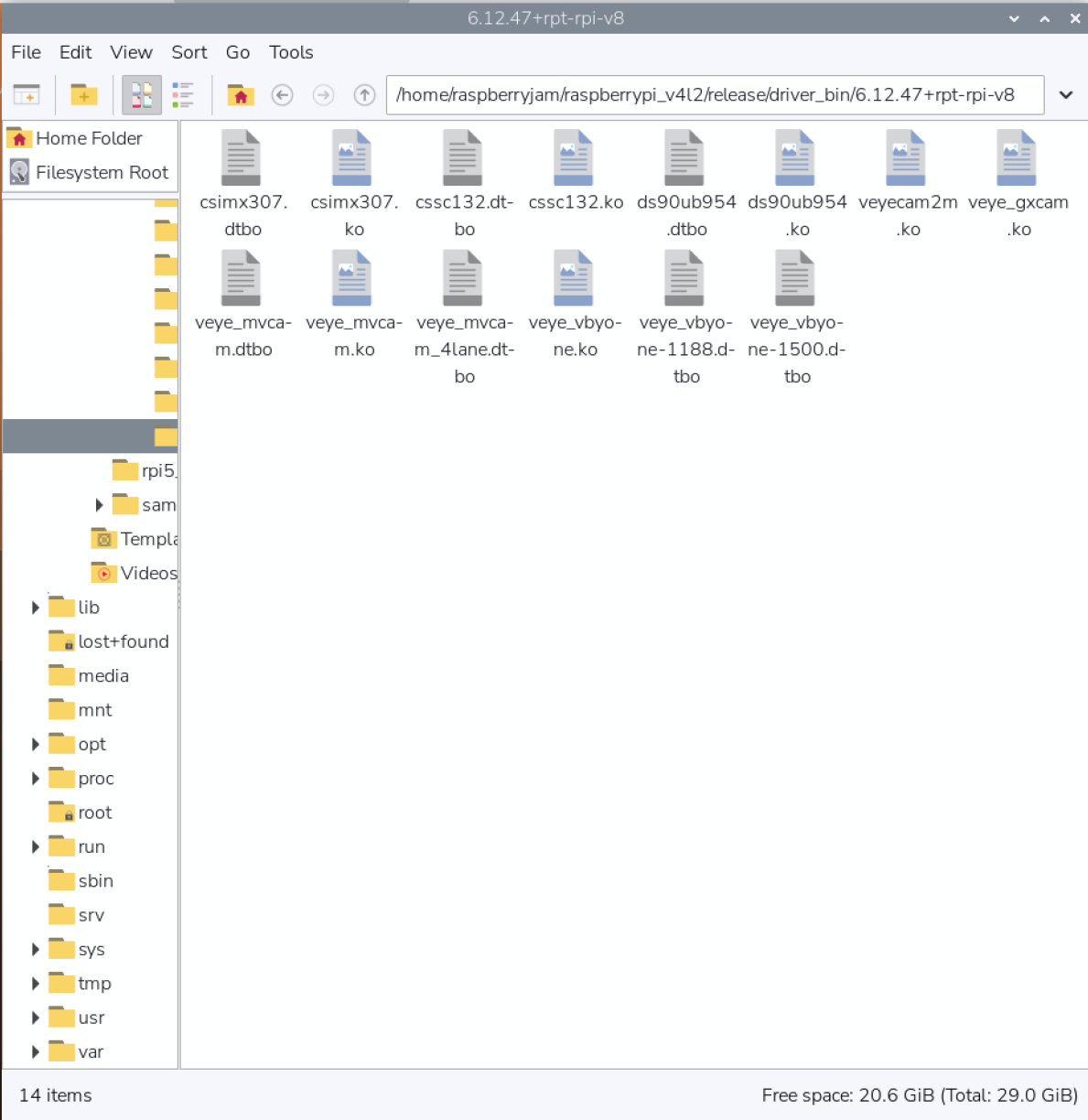Open the Sort menu

[x=189, y=52]
